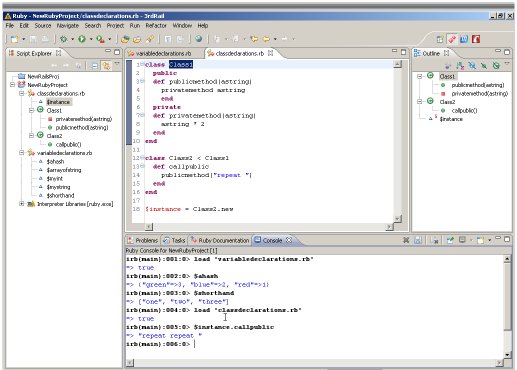This screenshot has width=517, height=370.
Task: Switch to the Tasks tab
Action: click(x=174, y=240)
